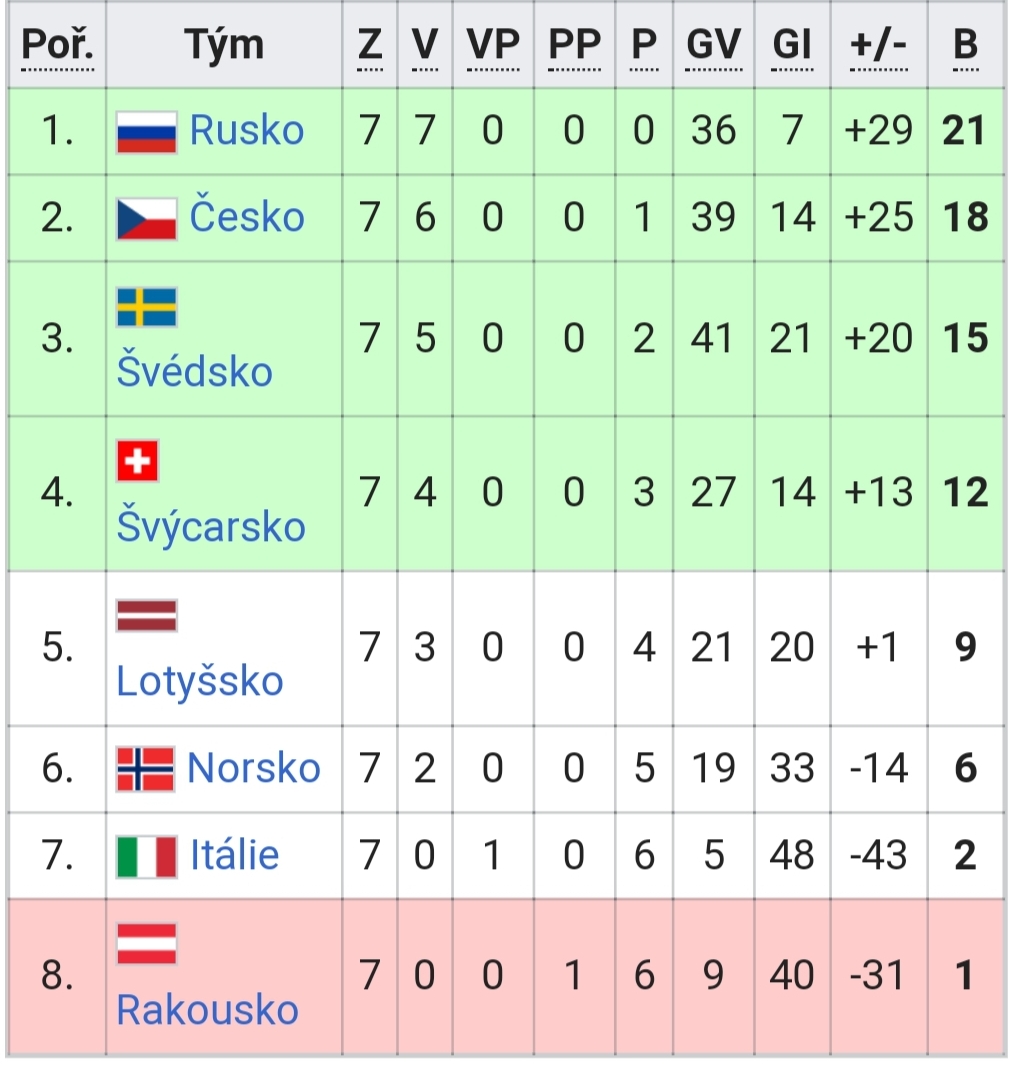Click the Russian flag icon
This screenshot has width=1009, height=1066.
click(x=146, y=132)
